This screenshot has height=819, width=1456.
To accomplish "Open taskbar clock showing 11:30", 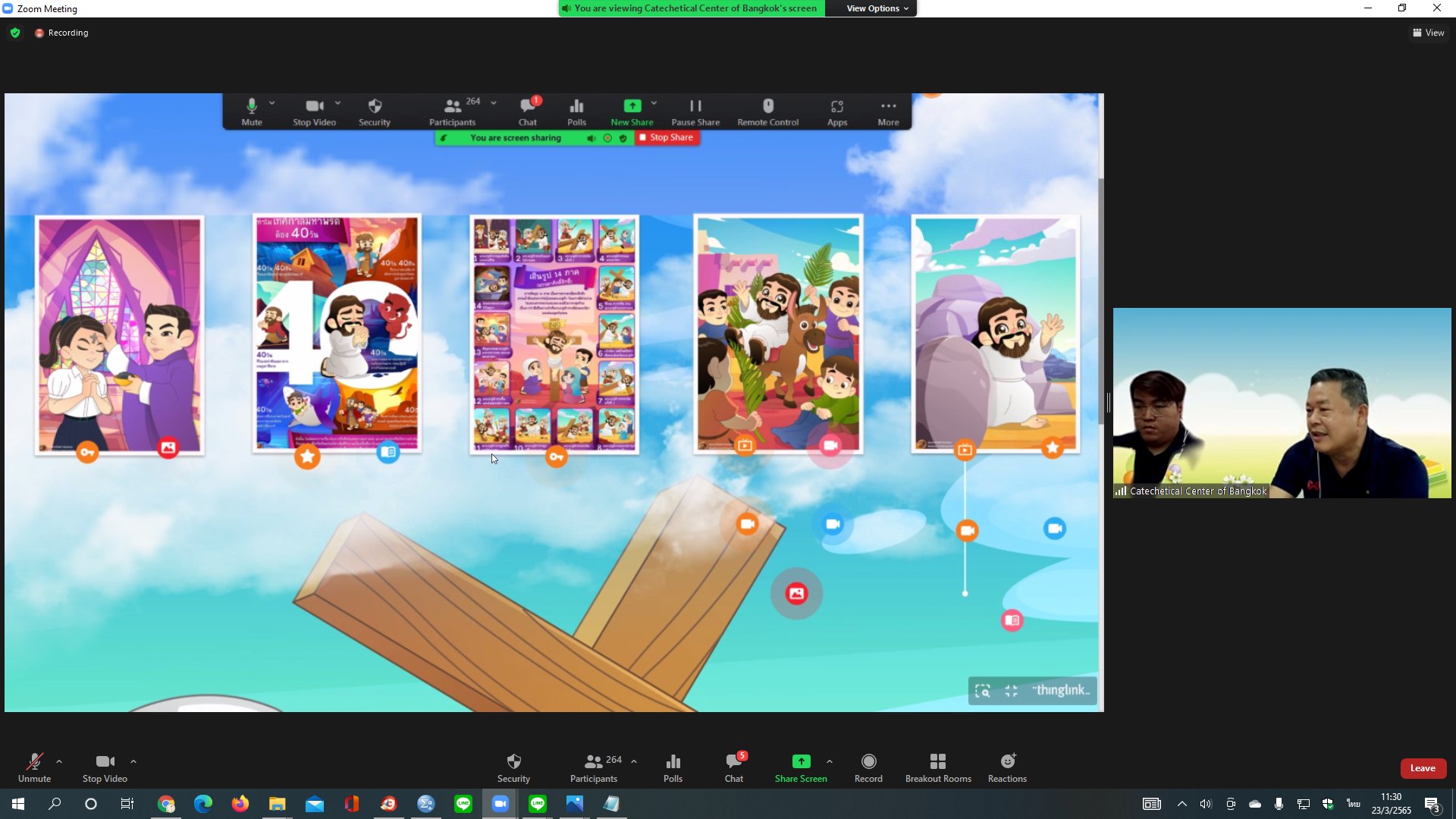I will pyautogui.click(x=1391, y=804).
